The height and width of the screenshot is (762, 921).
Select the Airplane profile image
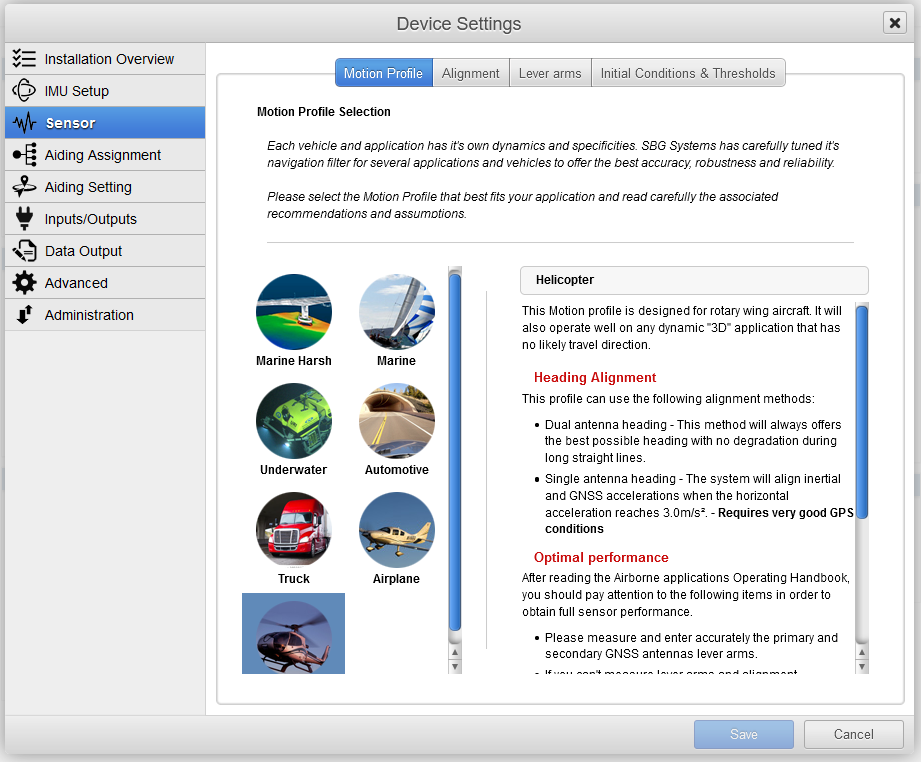tap(396, 529)
